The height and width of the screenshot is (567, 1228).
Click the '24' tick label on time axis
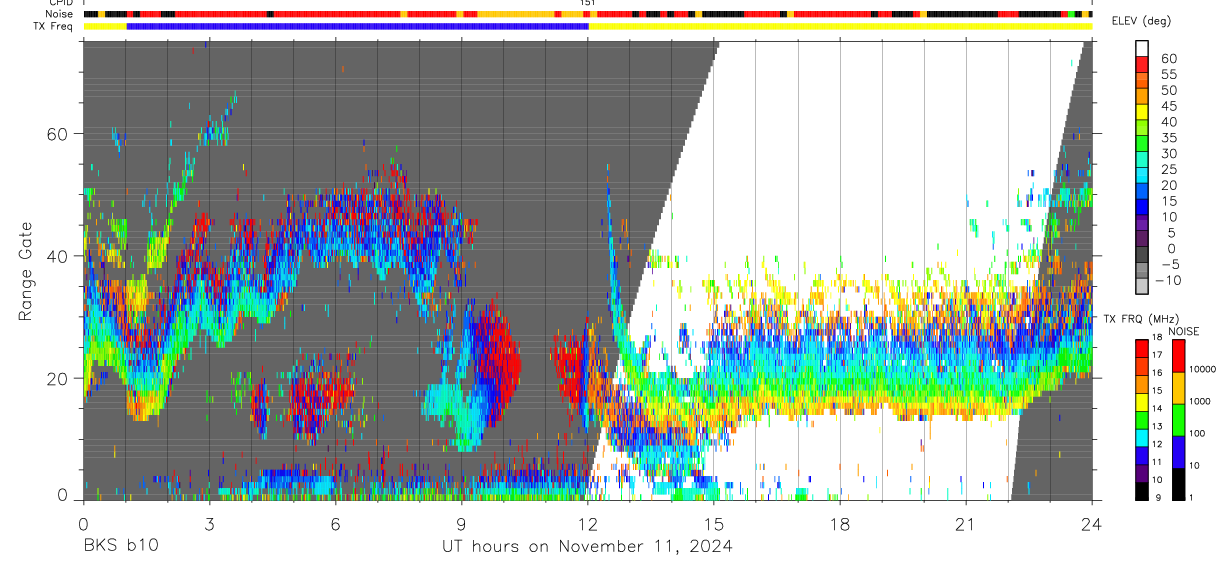click(x=1092, y=524)
